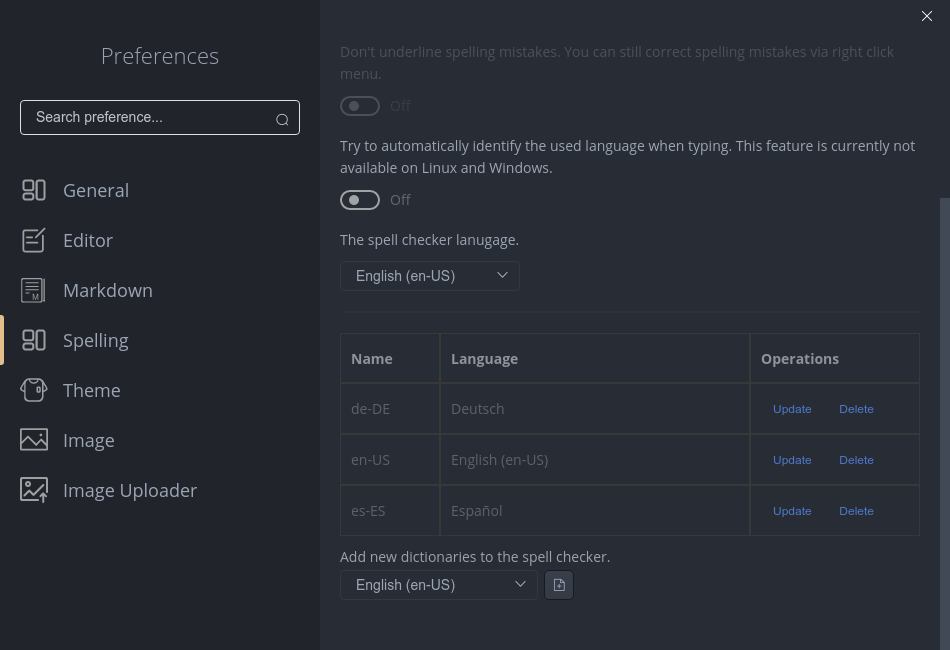Click the Operations column header
Screen dimensions: 950x650
click(834, 359)
